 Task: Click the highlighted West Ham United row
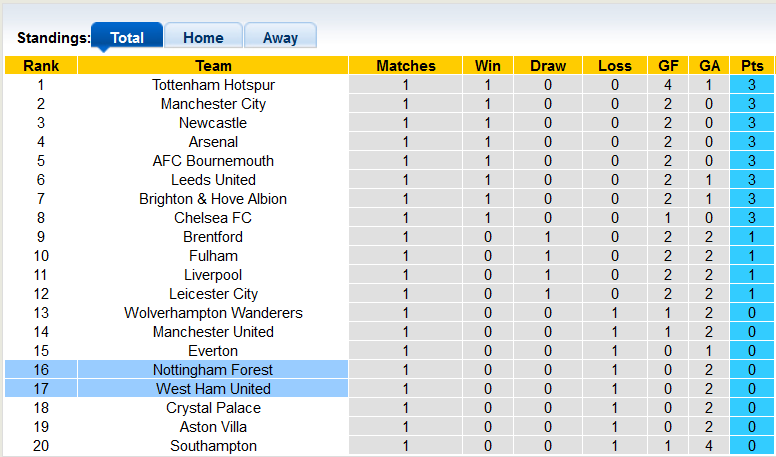[x=213, y=389]
